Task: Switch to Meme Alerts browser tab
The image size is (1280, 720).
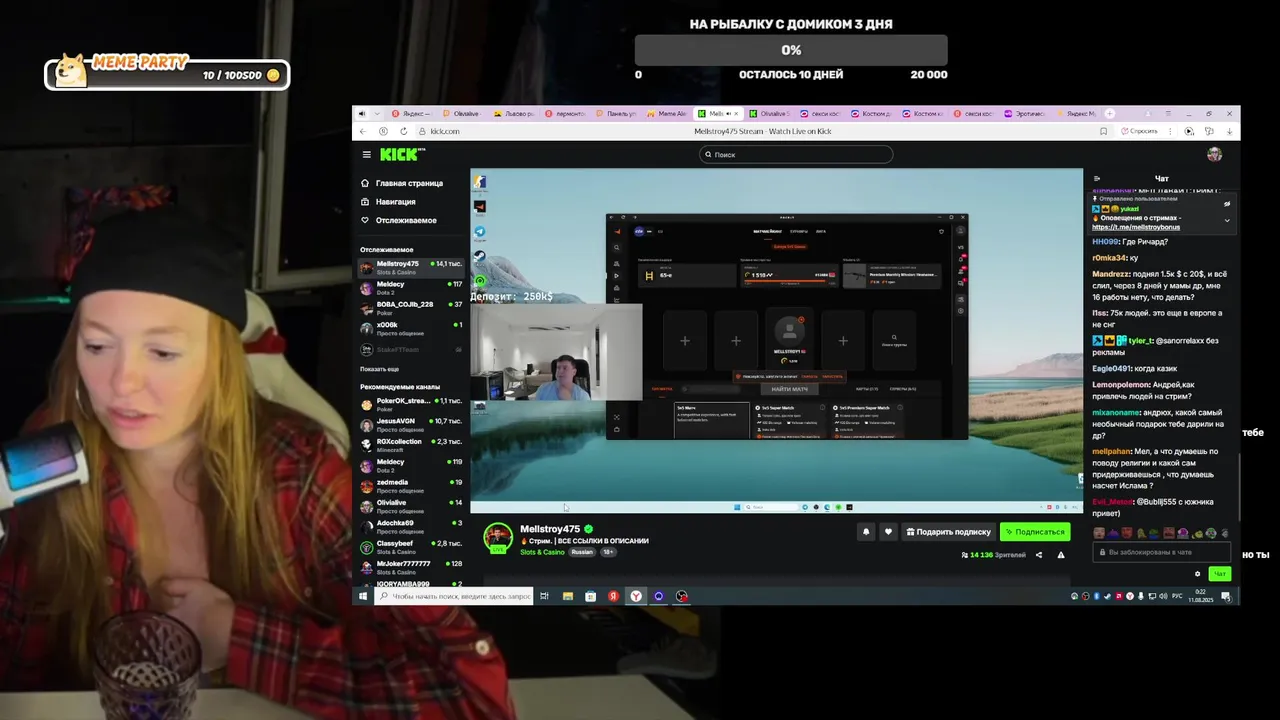Action: tap(667, 114)
